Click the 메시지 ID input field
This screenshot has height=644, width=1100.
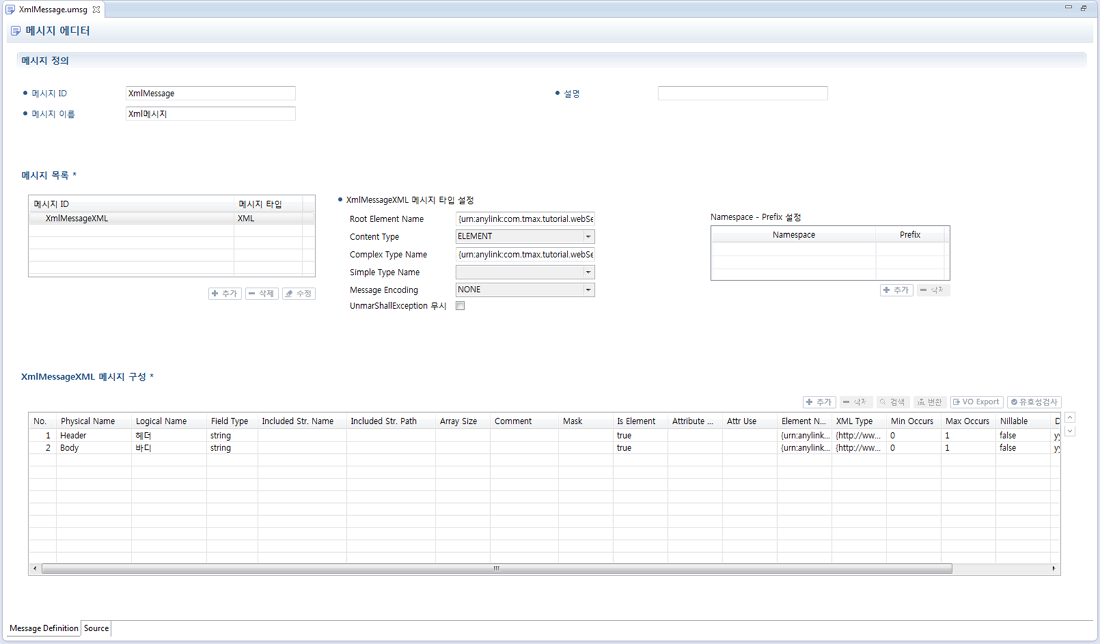click(210, 94)
